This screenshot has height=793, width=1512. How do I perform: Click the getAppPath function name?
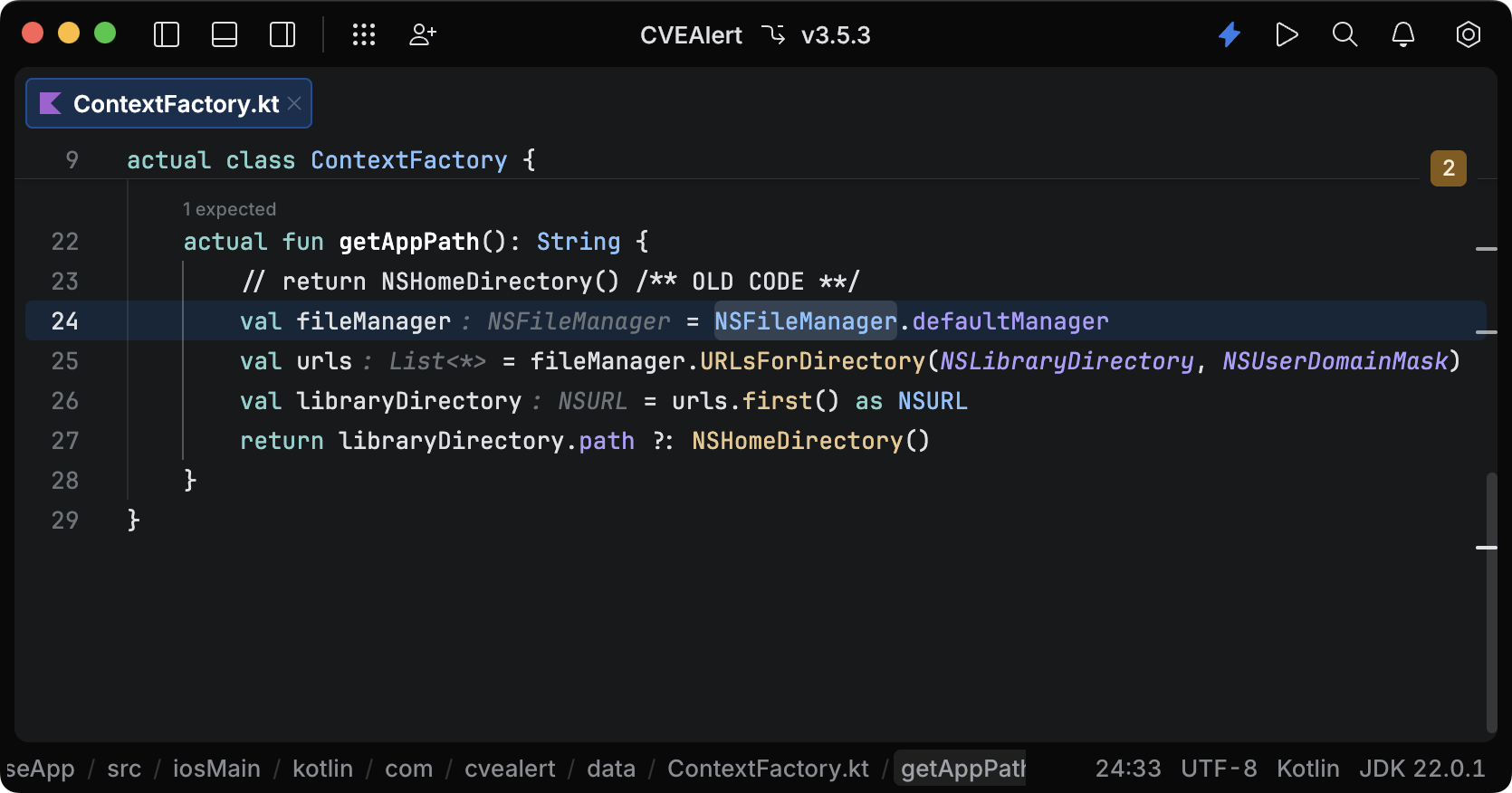[409, 242]
